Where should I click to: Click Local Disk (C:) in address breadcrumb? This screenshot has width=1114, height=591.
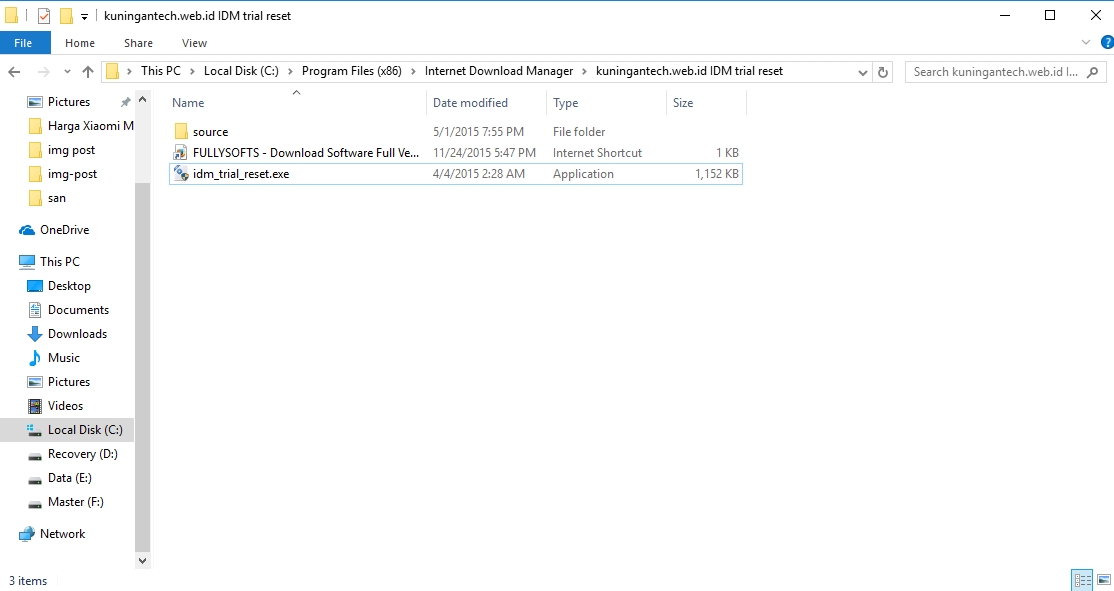coord(241,71)
